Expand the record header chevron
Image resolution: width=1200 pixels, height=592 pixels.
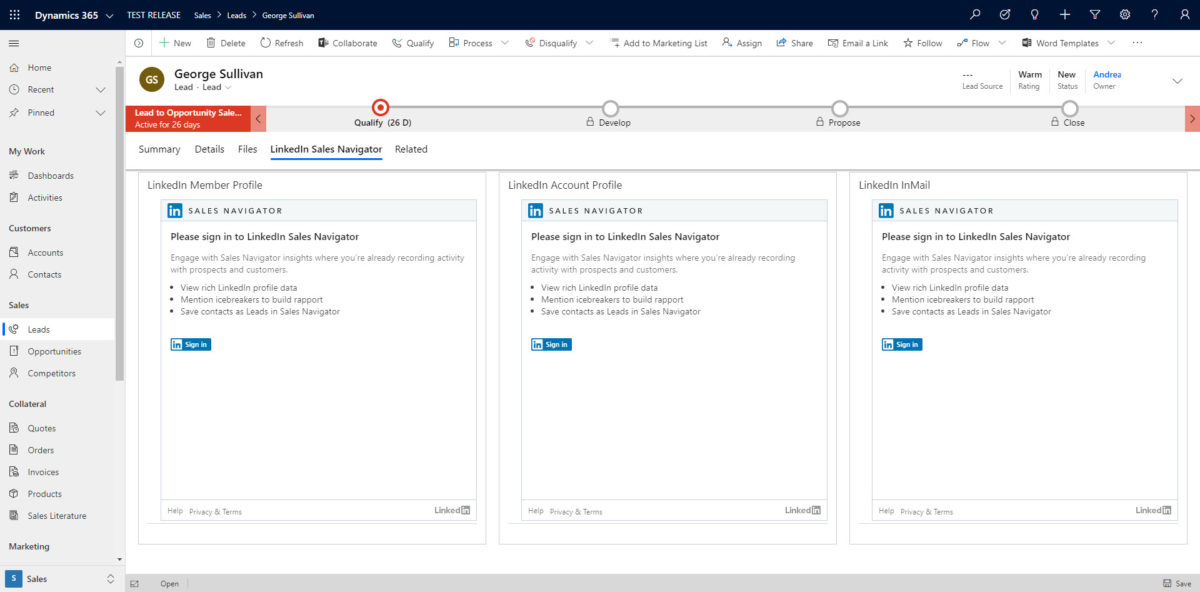(1177, 81)
